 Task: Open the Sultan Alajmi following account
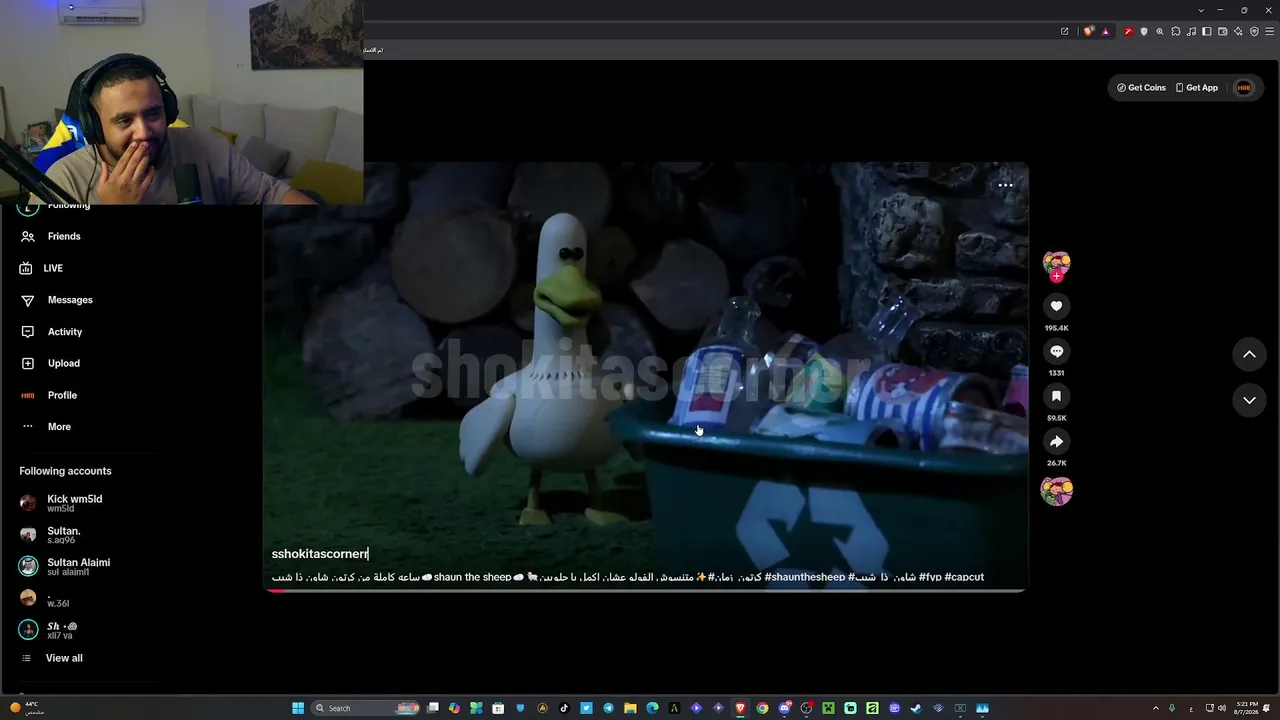pyautogui.click(x=66, y=566)
